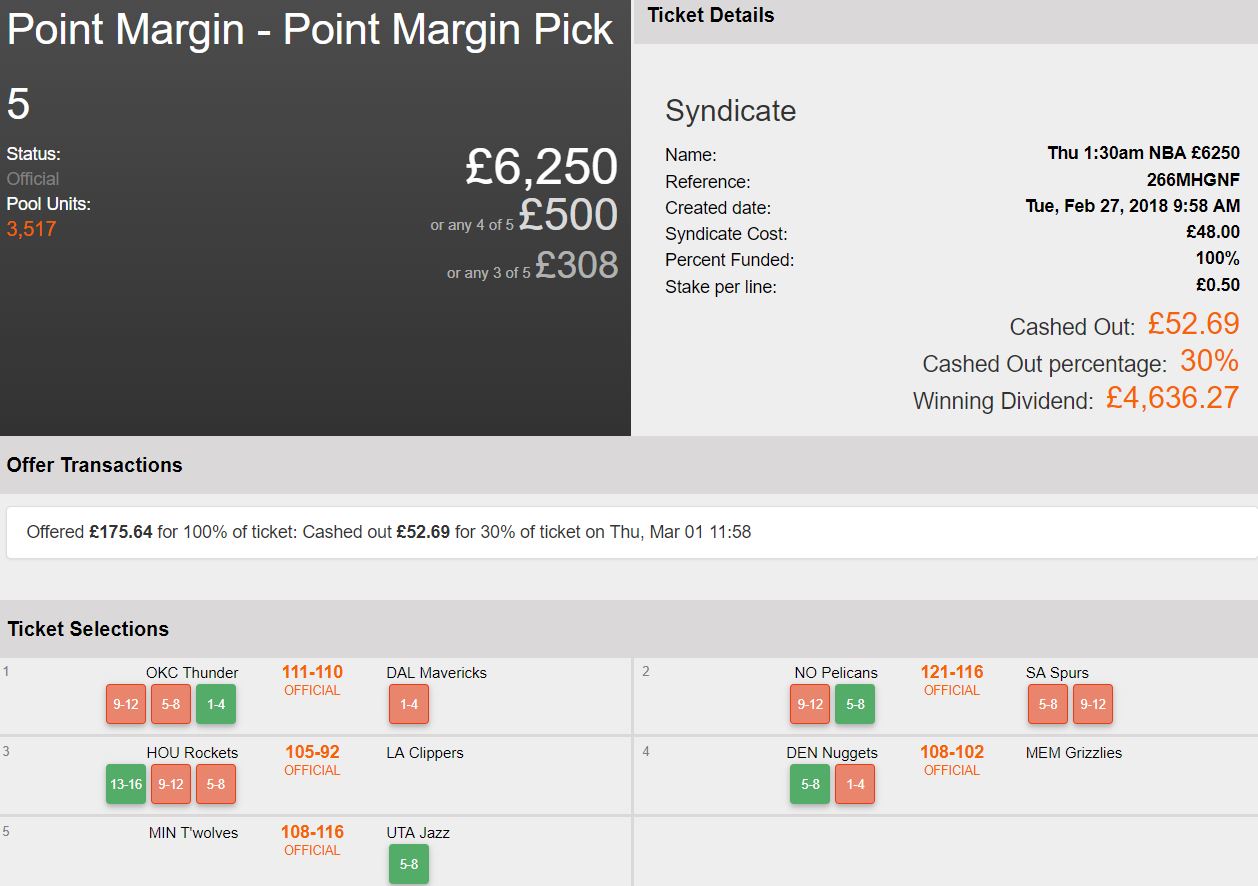Click DAL Mavericks' 1-4 margin badge
This screenshot has width=1258, height=886.
(409, 704)
